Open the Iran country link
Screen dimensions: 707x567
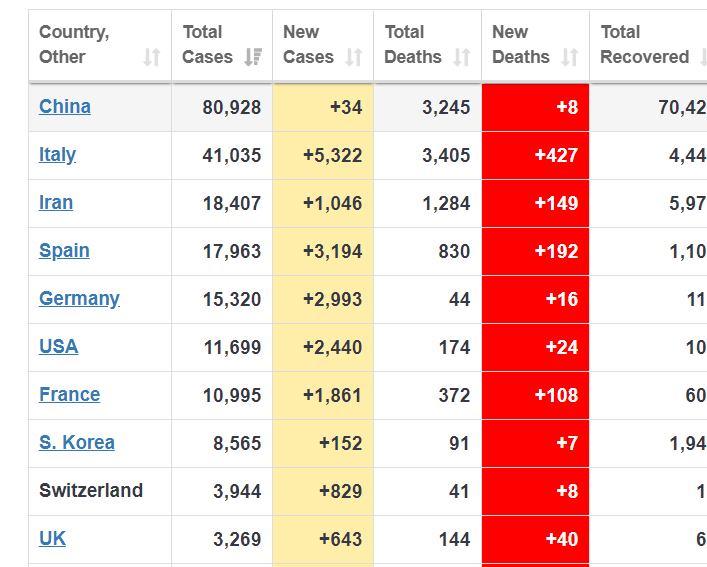56,203
